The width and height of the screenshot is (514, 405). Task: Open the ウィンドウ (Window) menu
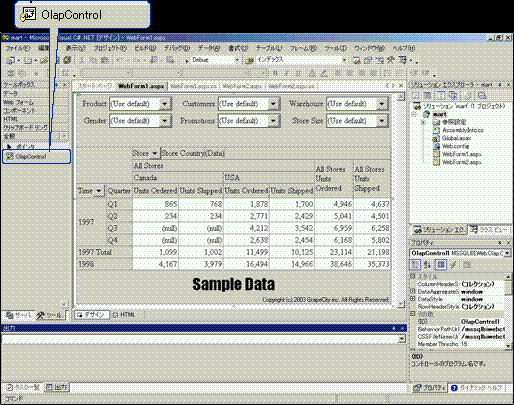coord(369,48)
